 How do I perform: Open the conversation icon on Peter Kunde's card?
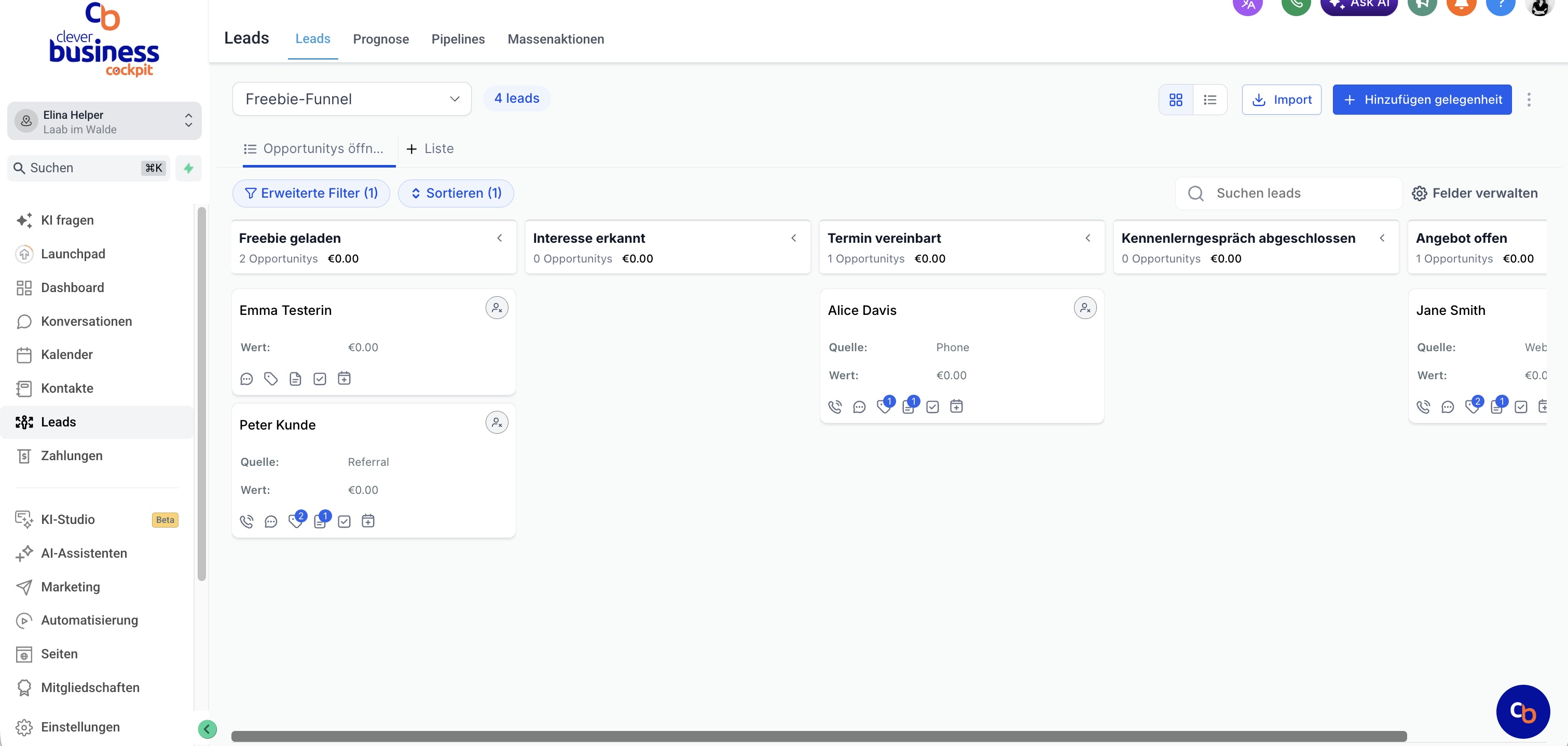tap(271, 521)
